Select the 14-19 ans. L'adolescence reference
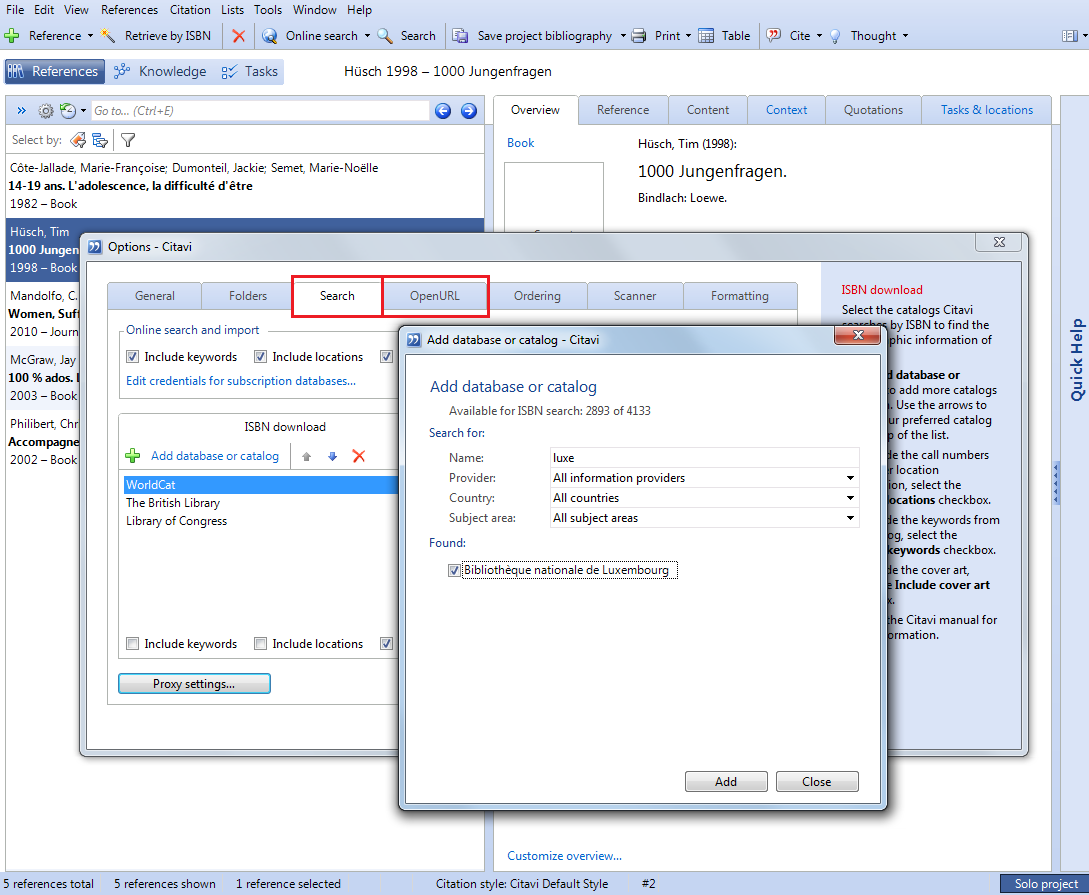1089x895 pixels. (244, 185)
